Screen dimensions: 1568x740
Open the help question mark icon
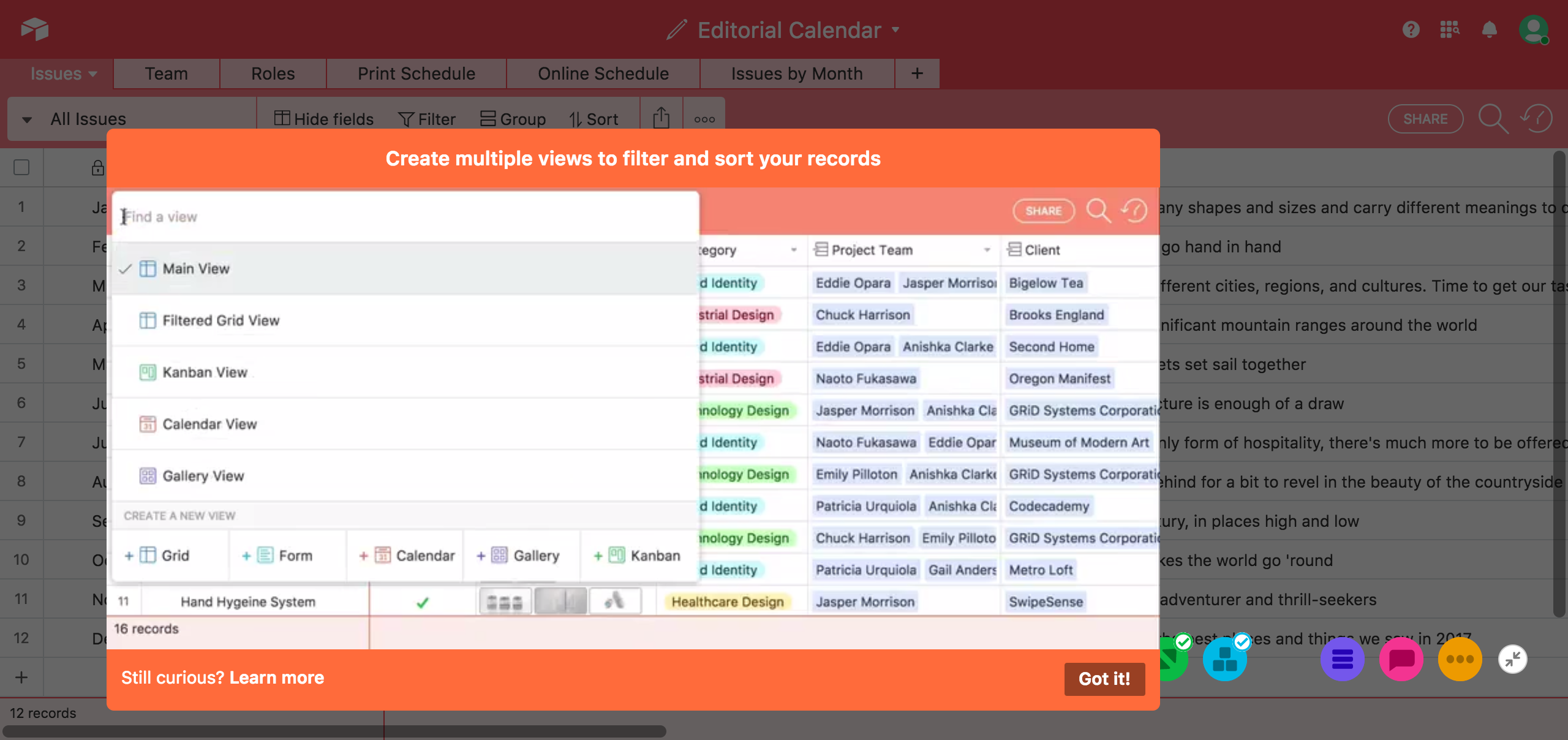(x=1411, y=29)
